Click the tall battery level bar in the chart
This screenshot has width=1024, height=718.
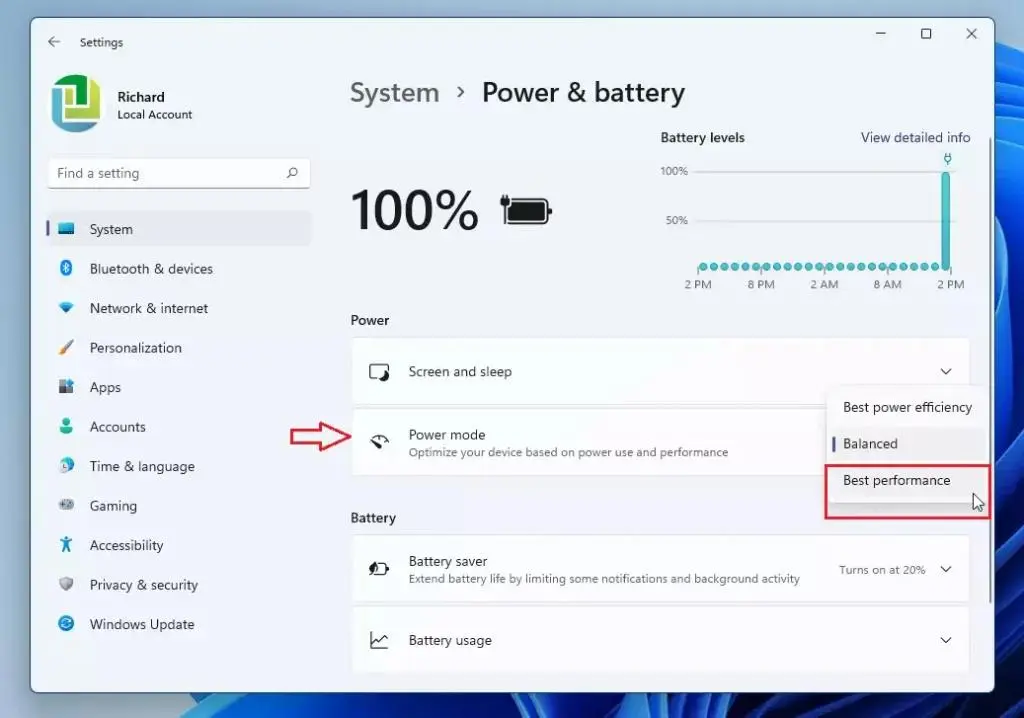946,220
